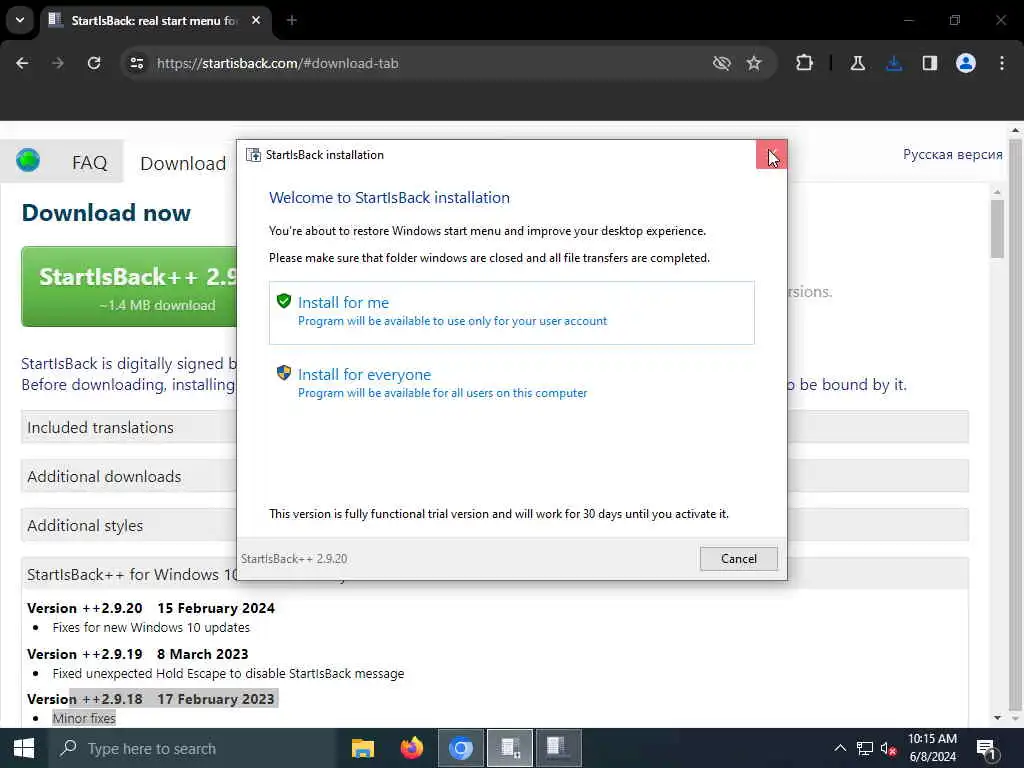Select first StartIsBack installer taskbar icon
1024x768 pixels.
(510, 748)
